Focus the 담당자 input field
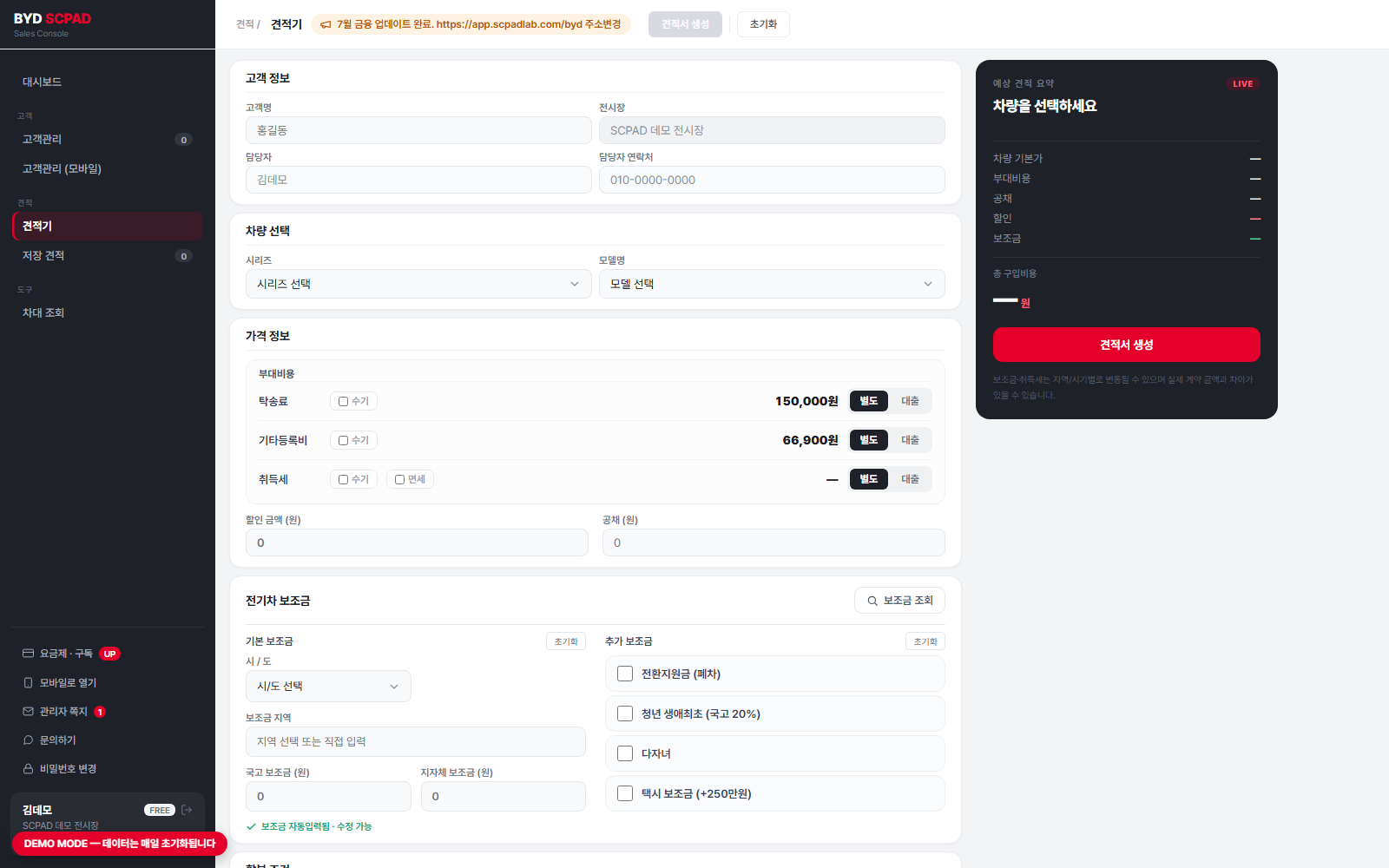 coord(418,180)
